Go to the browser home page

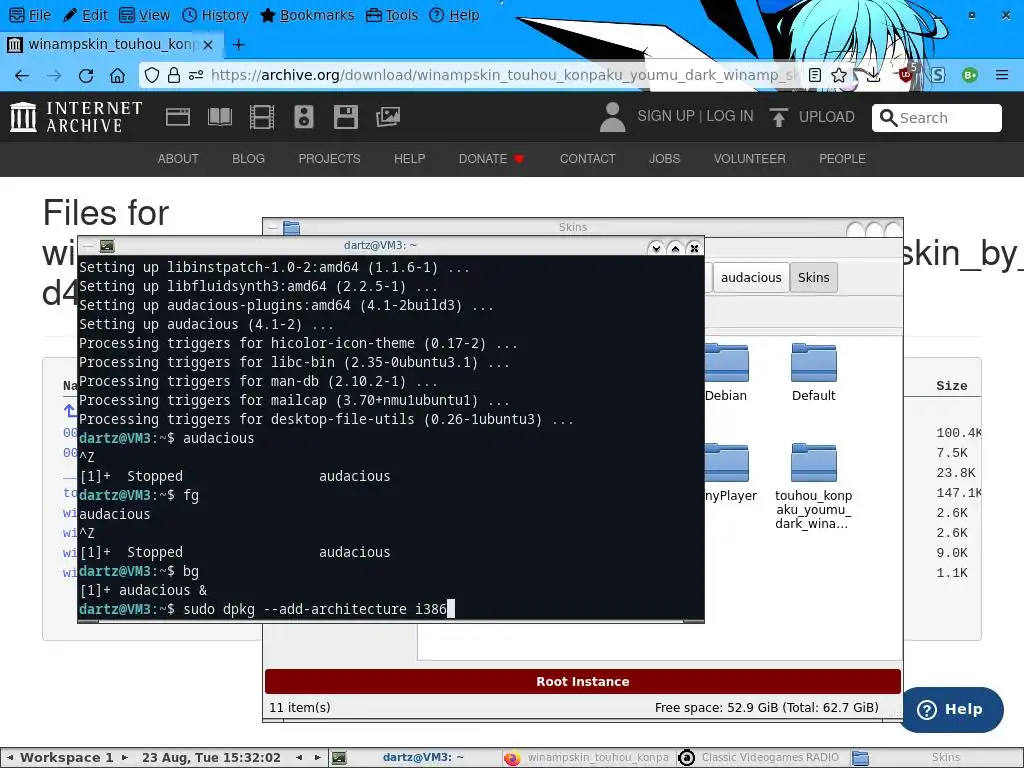pos(118,76)
